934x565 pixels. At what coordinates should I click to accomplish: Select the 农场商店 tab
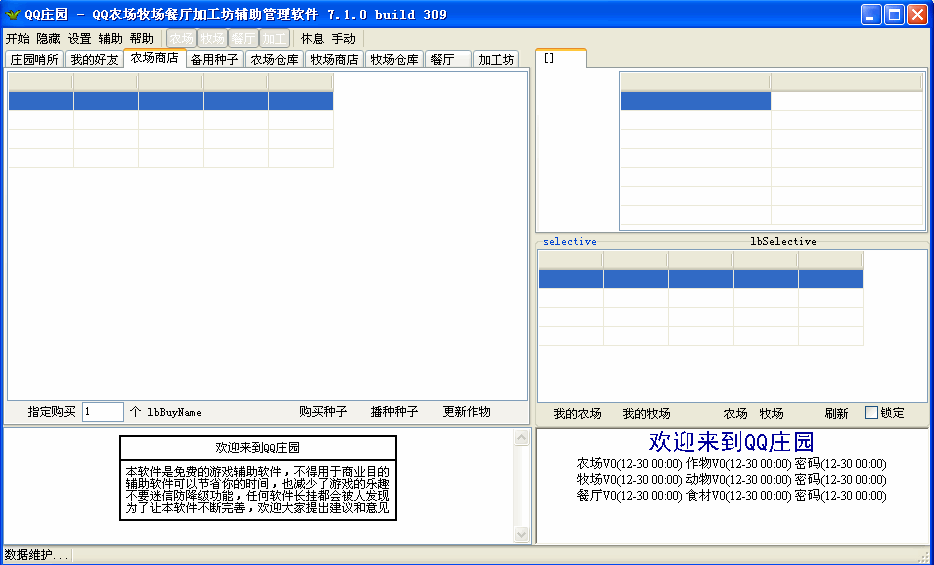pos(154,58)
